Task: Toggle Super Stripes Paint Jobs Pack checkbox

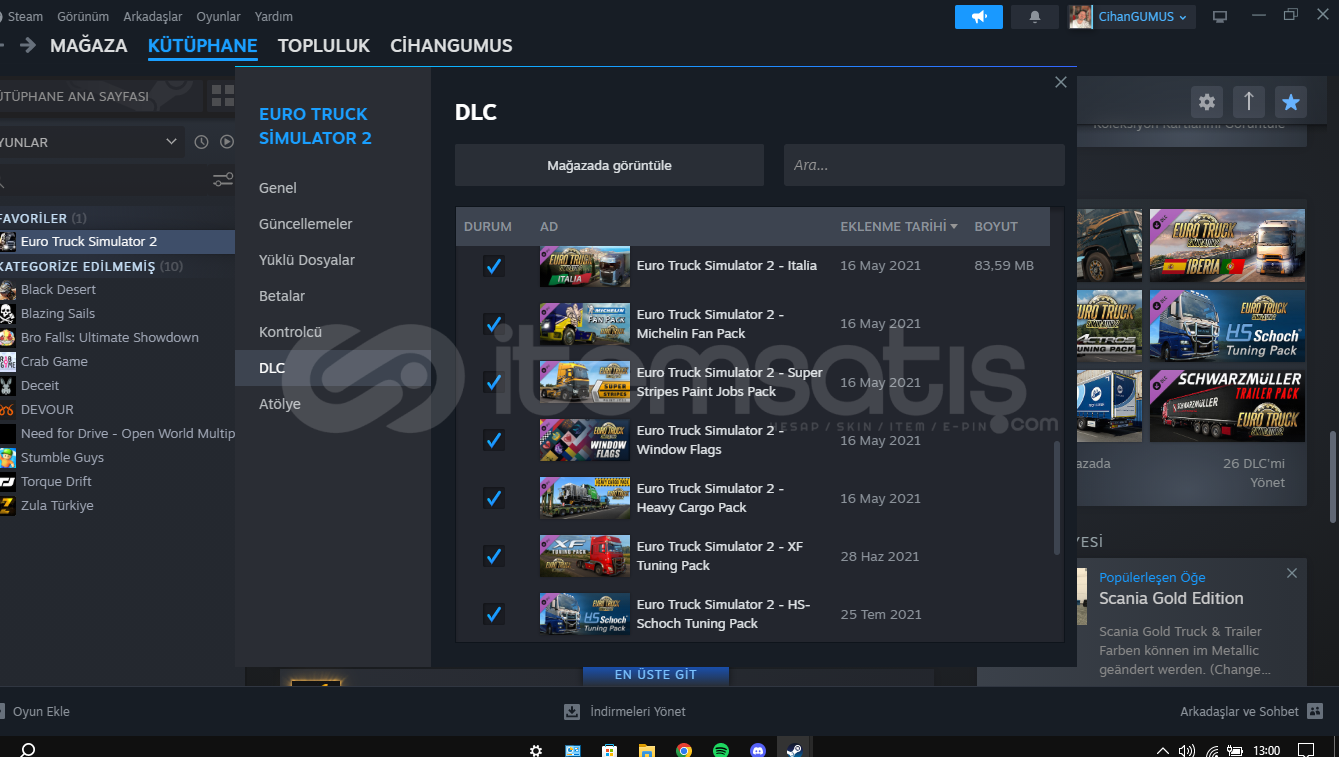Action: (493, 382)
